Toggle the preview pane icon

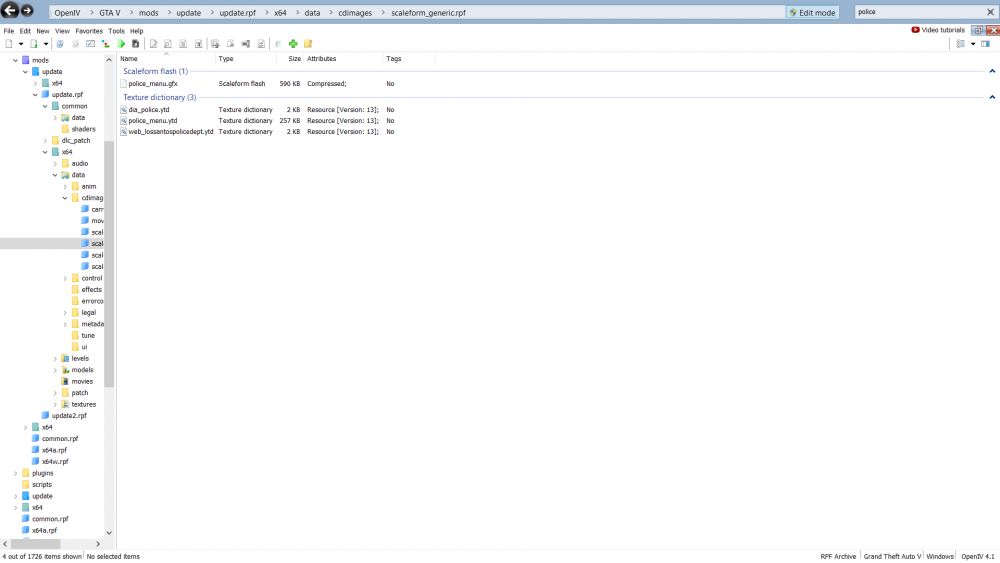click(x=985, y=44)
